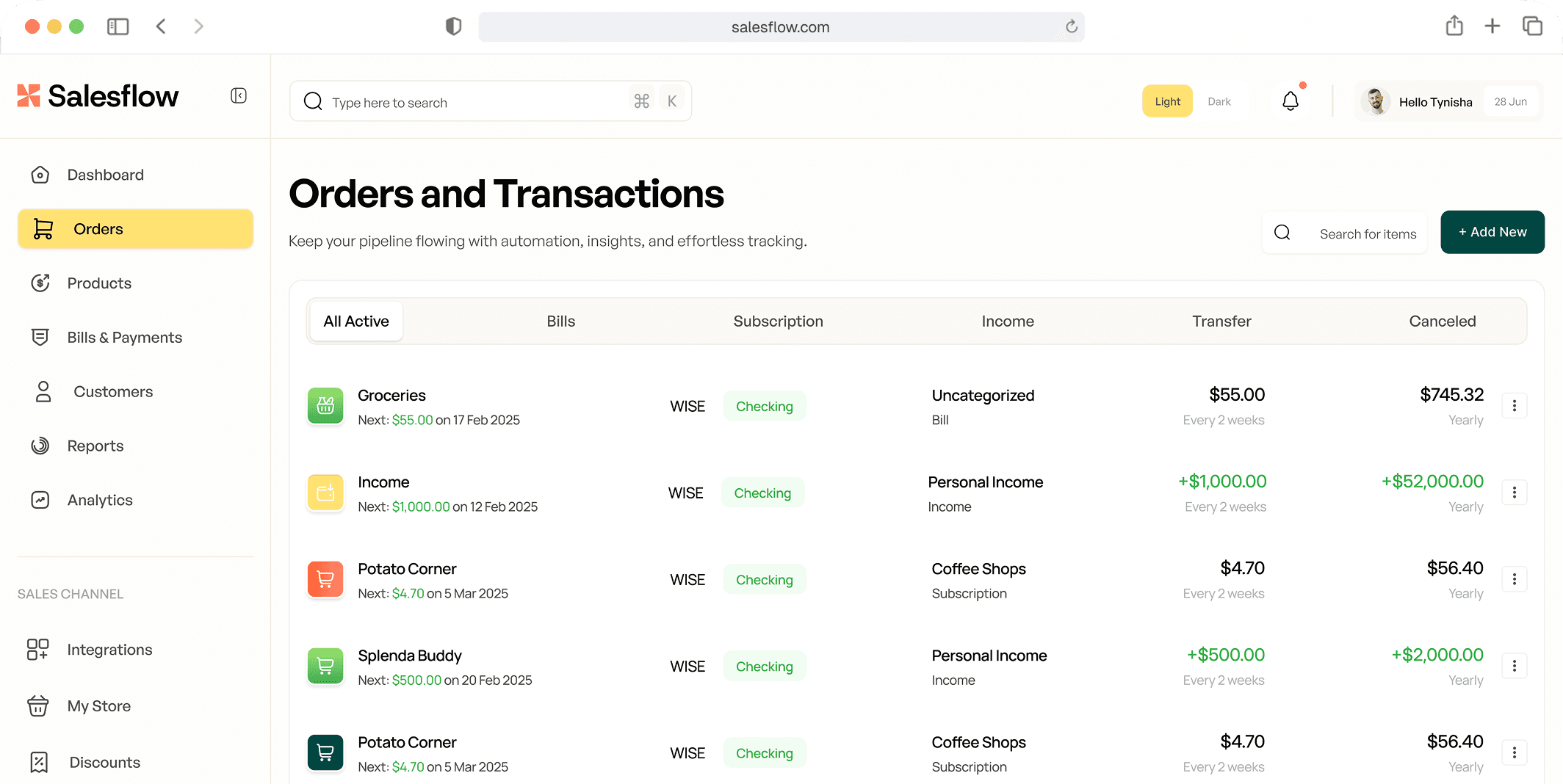Open the Groceries row options menu
This screenshot has width=1563, height=784.
1515,406
